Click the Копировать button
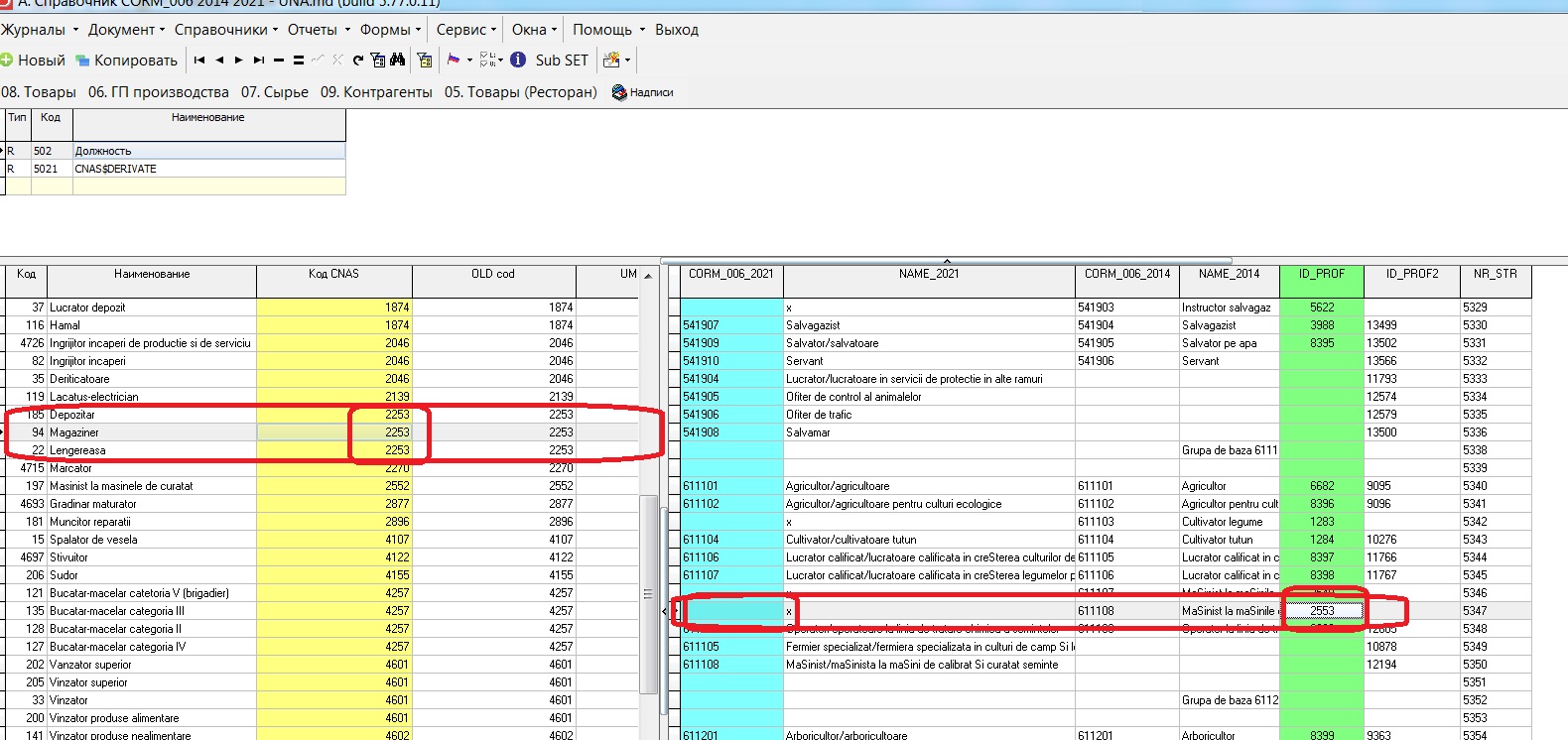The height and width of the screenshot is (740, 1568). [x=127, y=61]
